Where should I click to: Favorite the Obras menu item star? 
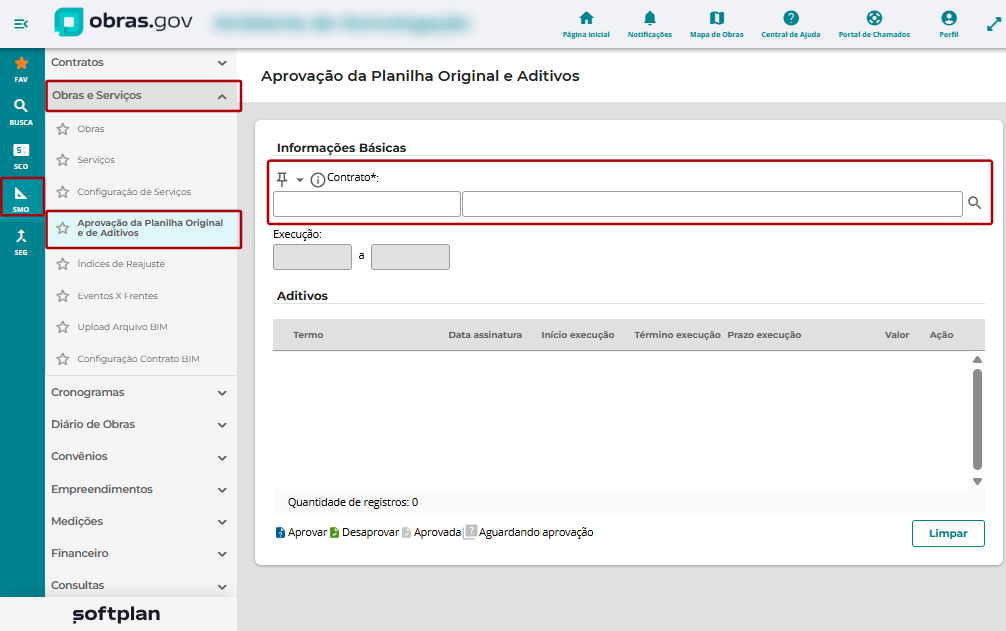coord(62,129)
